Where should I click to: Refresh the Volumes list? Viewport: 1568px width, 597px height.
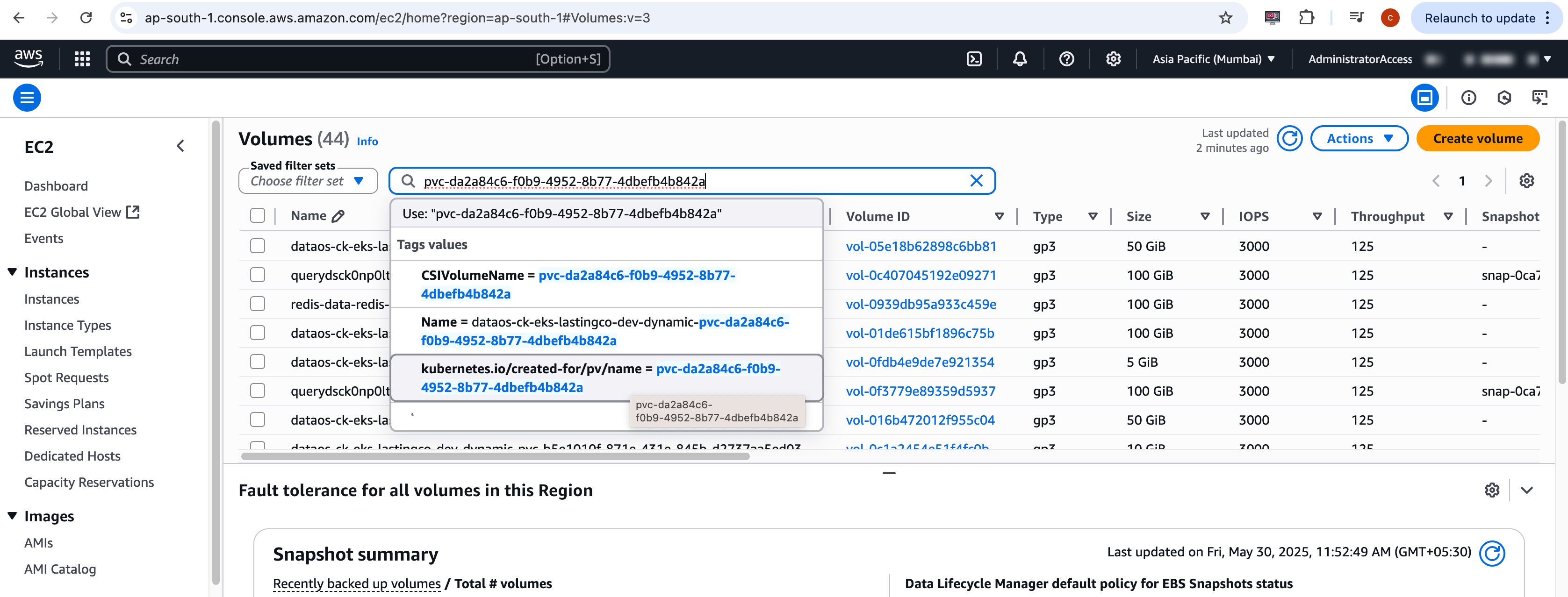pyautogui.click(x=1289, y=139)
